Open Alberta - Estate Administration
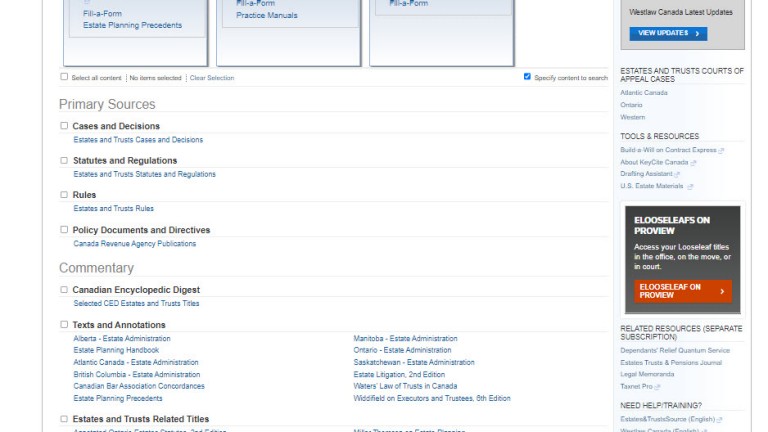Image resolution: width=768 pixels, height=432 pixels. tap(122, 338)
